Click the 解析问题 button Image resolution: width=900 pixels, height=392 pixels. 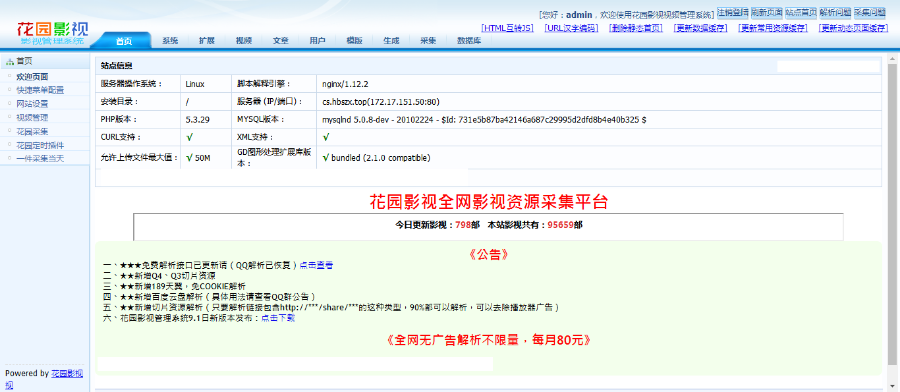[835, 12]
